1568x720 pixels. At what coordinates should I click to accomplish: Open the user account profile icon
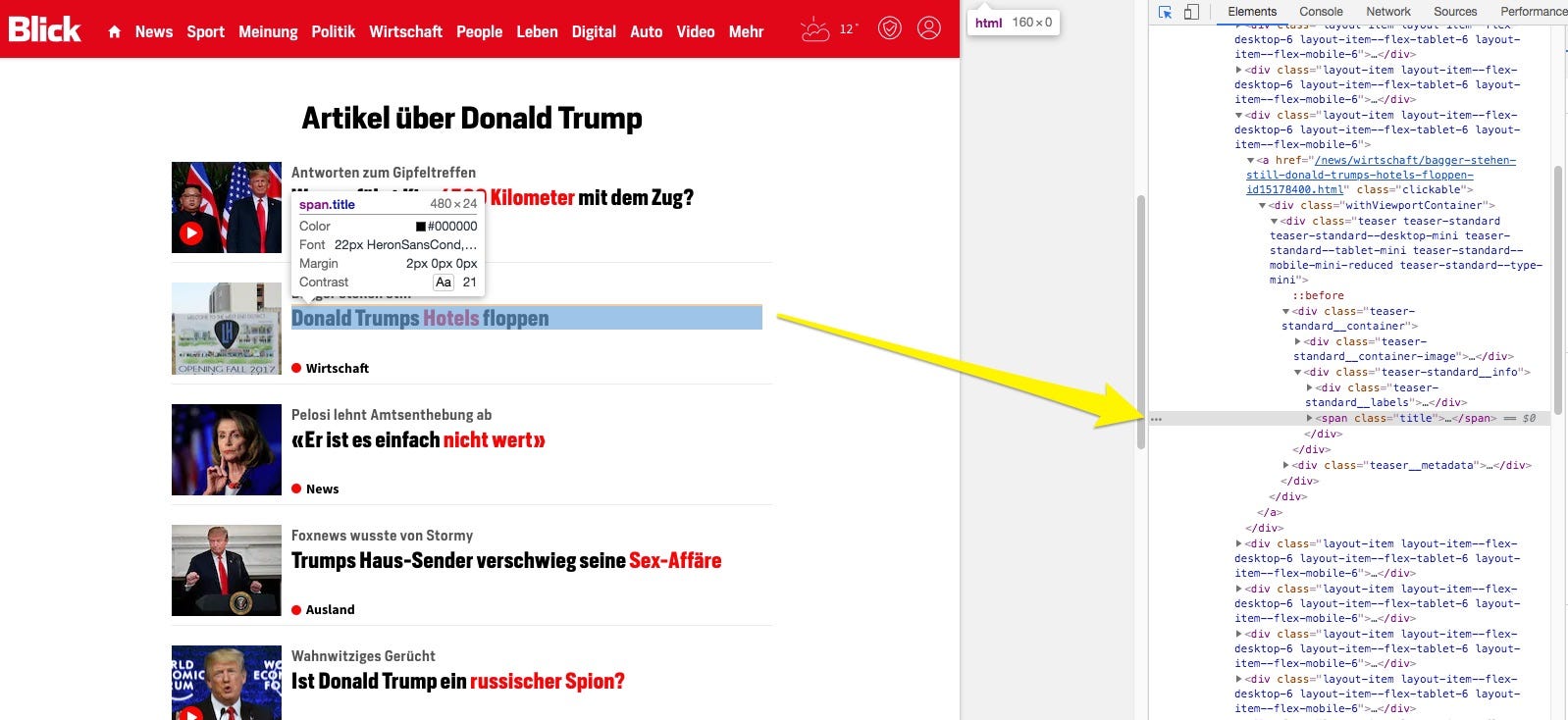tap(929, 28)
